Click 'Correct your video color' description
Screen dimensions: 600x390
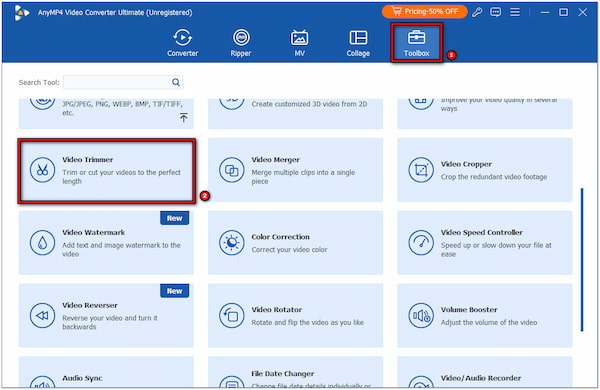[289, 250]
